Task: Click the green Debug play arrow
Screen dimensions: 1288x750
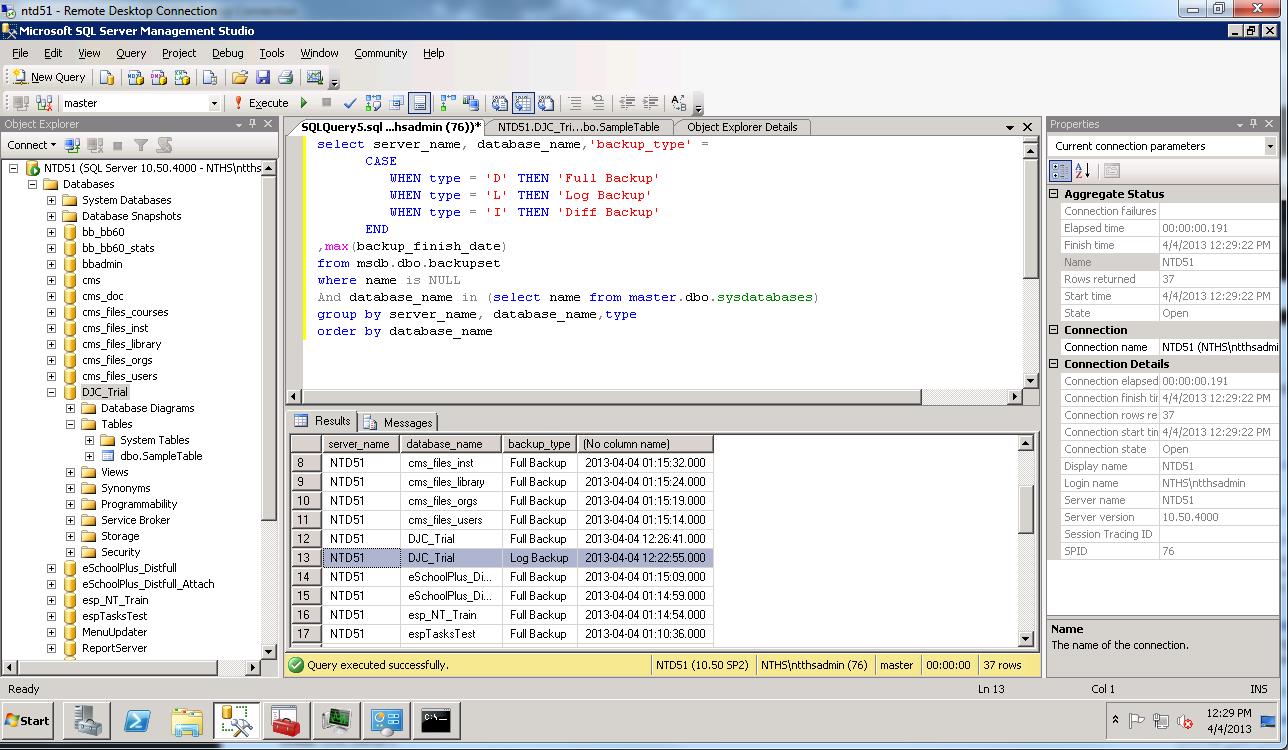Action: (304, 103)
